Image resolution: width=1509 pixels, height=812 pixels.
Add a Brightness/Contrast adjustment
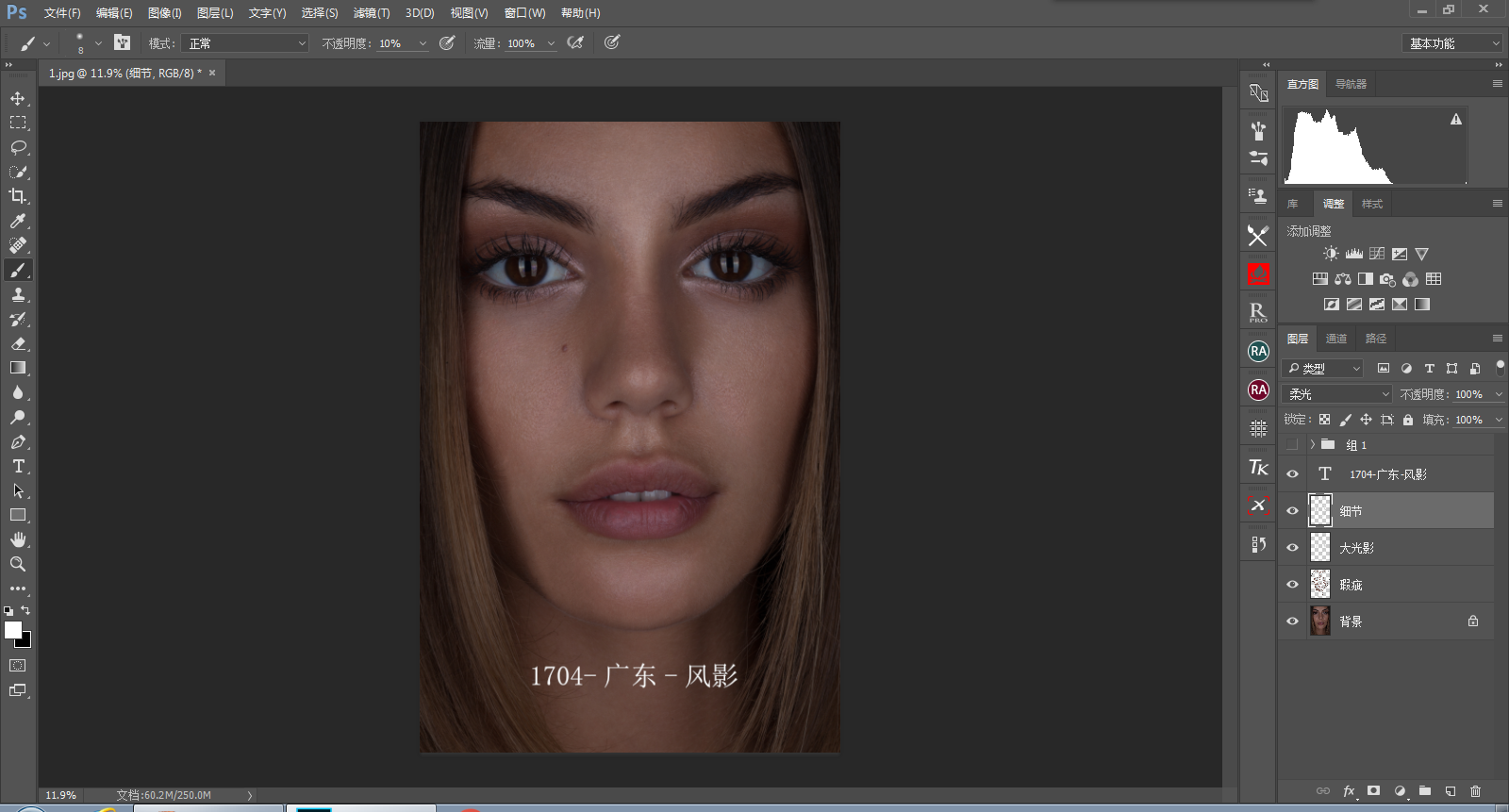click(1331, 254)
